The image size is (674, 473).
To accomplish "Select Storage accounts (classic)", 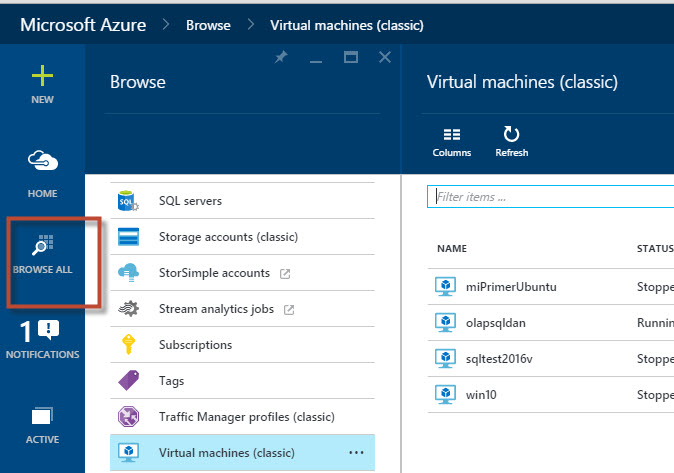I will point(228,237).
